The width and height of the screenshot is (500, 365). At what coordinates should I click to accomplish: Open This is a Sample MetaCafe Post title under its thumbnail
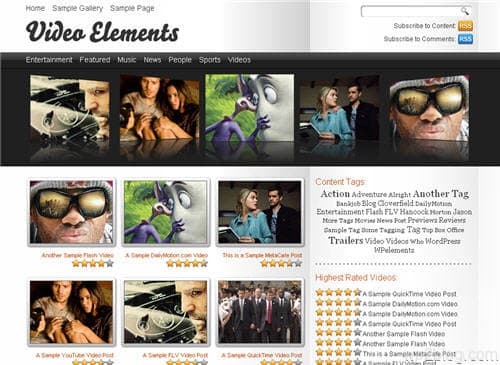point(262,255)
